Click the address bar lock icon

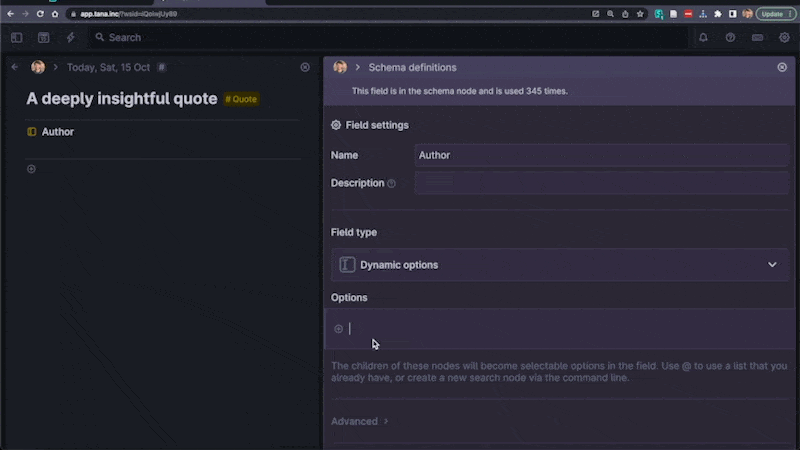(73, 14)
